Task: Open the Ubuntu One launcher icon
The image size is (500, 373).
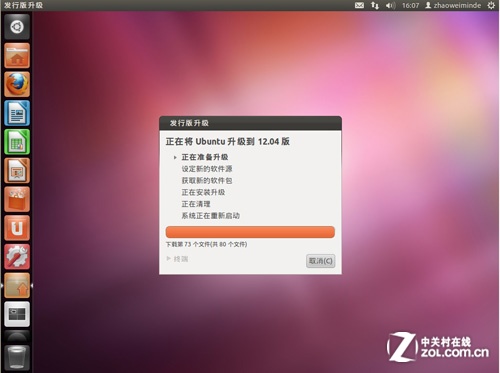Action: pyautogui.click(x=17, y=228)
